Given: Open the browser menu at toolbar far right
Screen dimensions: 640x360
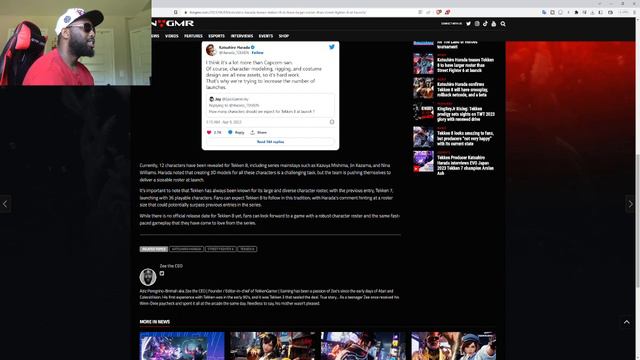Looking at the screenshot, I should [x=634, y=12].
